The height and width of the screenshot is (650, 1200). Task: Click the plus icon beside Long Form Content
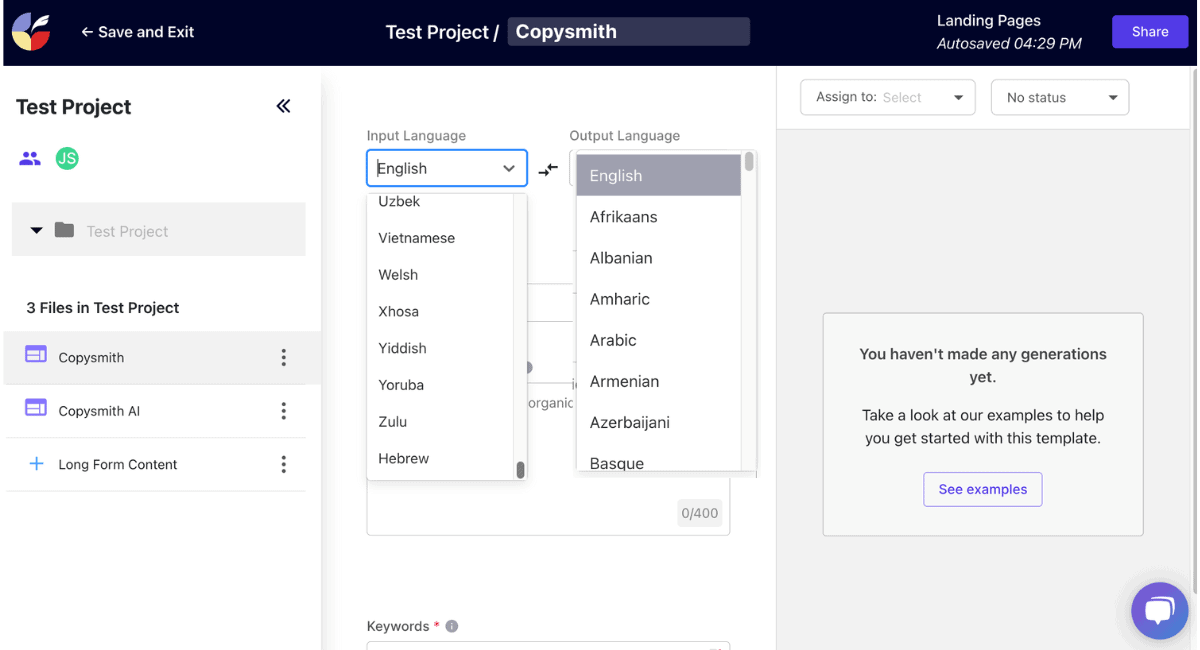36,464
